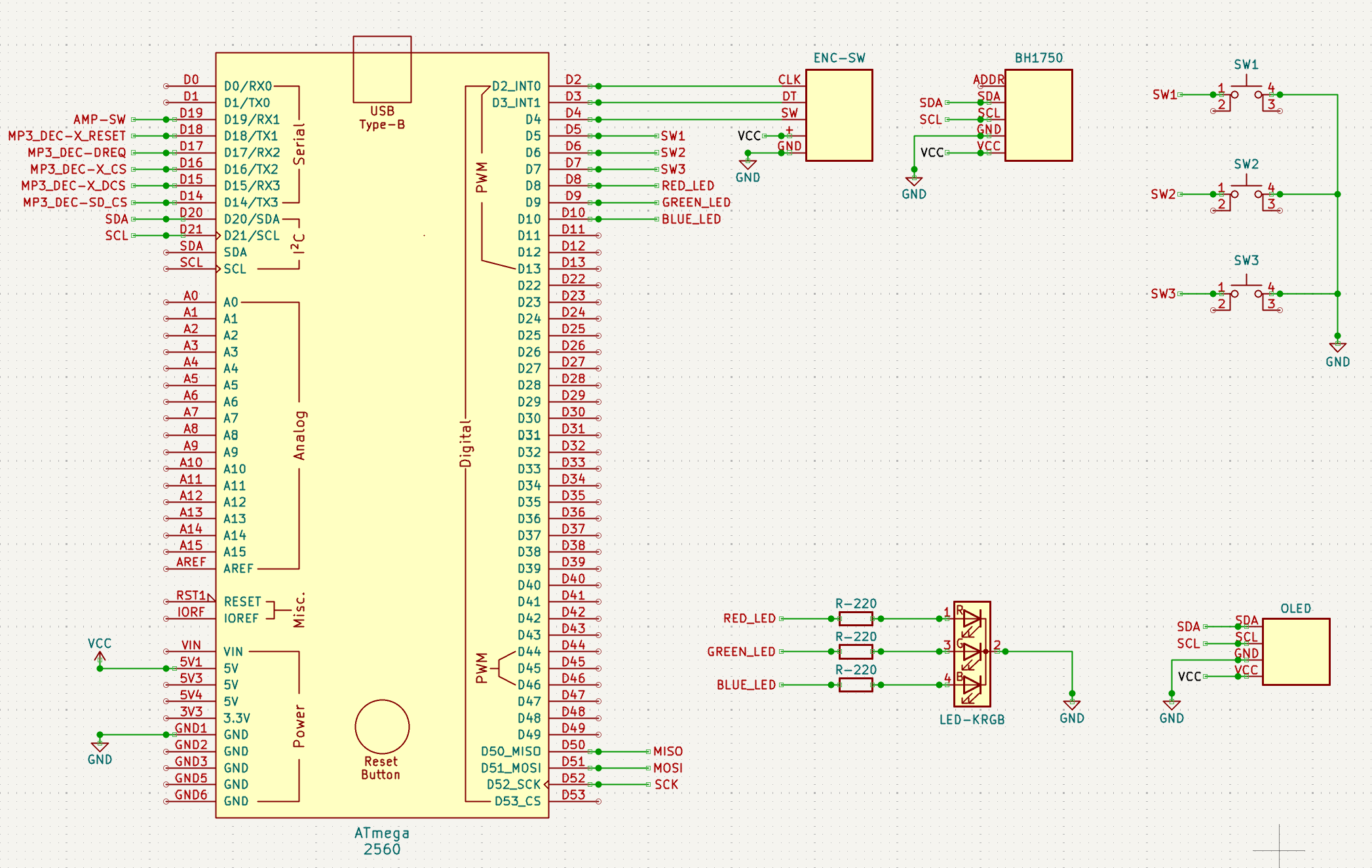Click the AREF pin name
Image resolution: width=1372 pixels, height=868 pixels.
(x=238, y=569)
